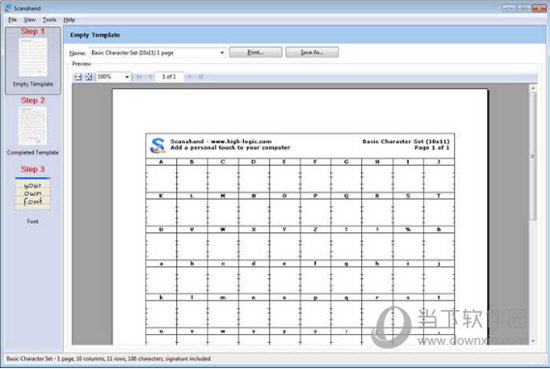Open the Help menu
Image resolution: width=550 pixels, height=369 pixels.
[69, 20]
